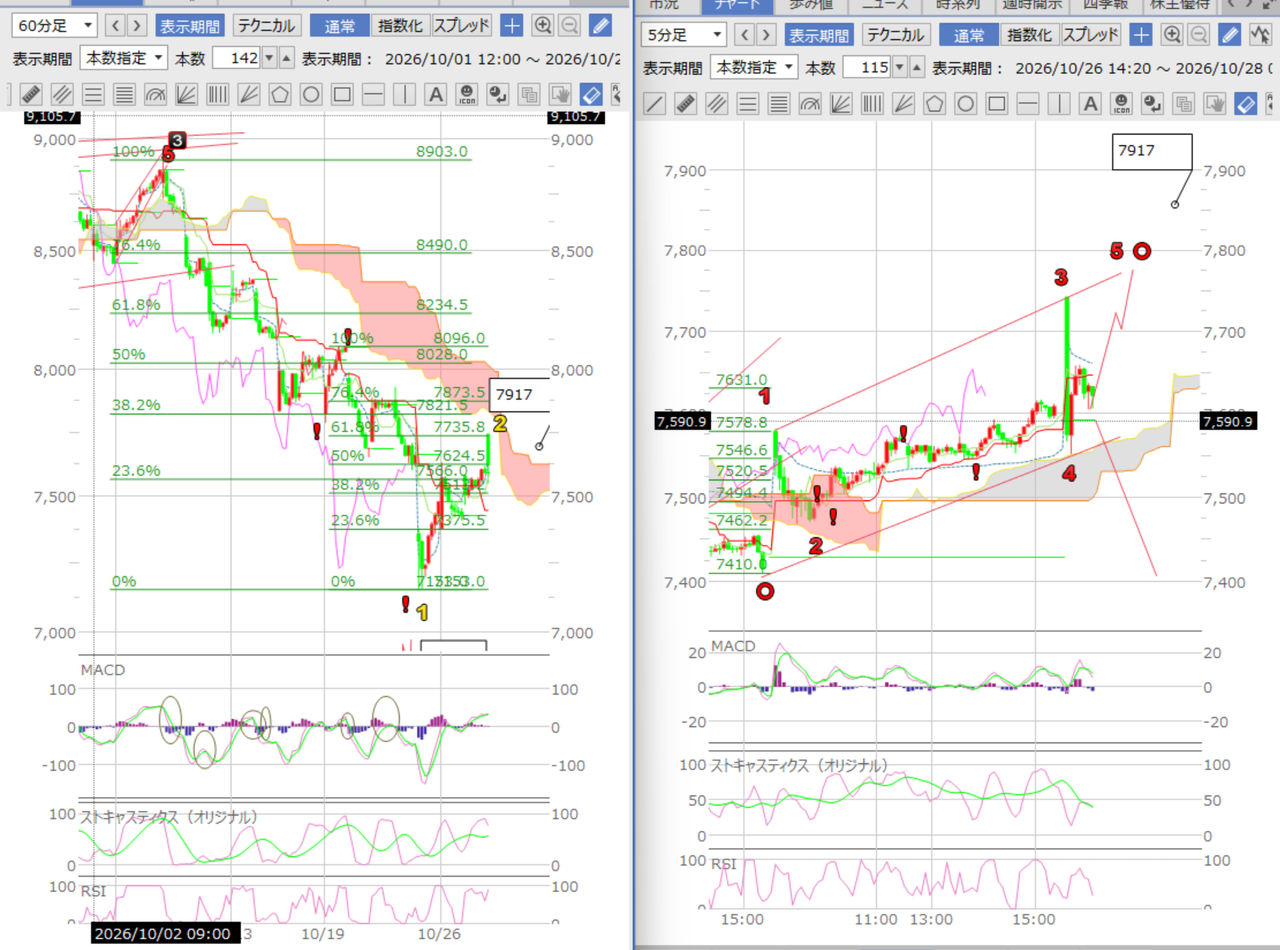Select the parallel lines tool in left chart
The image size is (1280, 950).
[63, 95]
